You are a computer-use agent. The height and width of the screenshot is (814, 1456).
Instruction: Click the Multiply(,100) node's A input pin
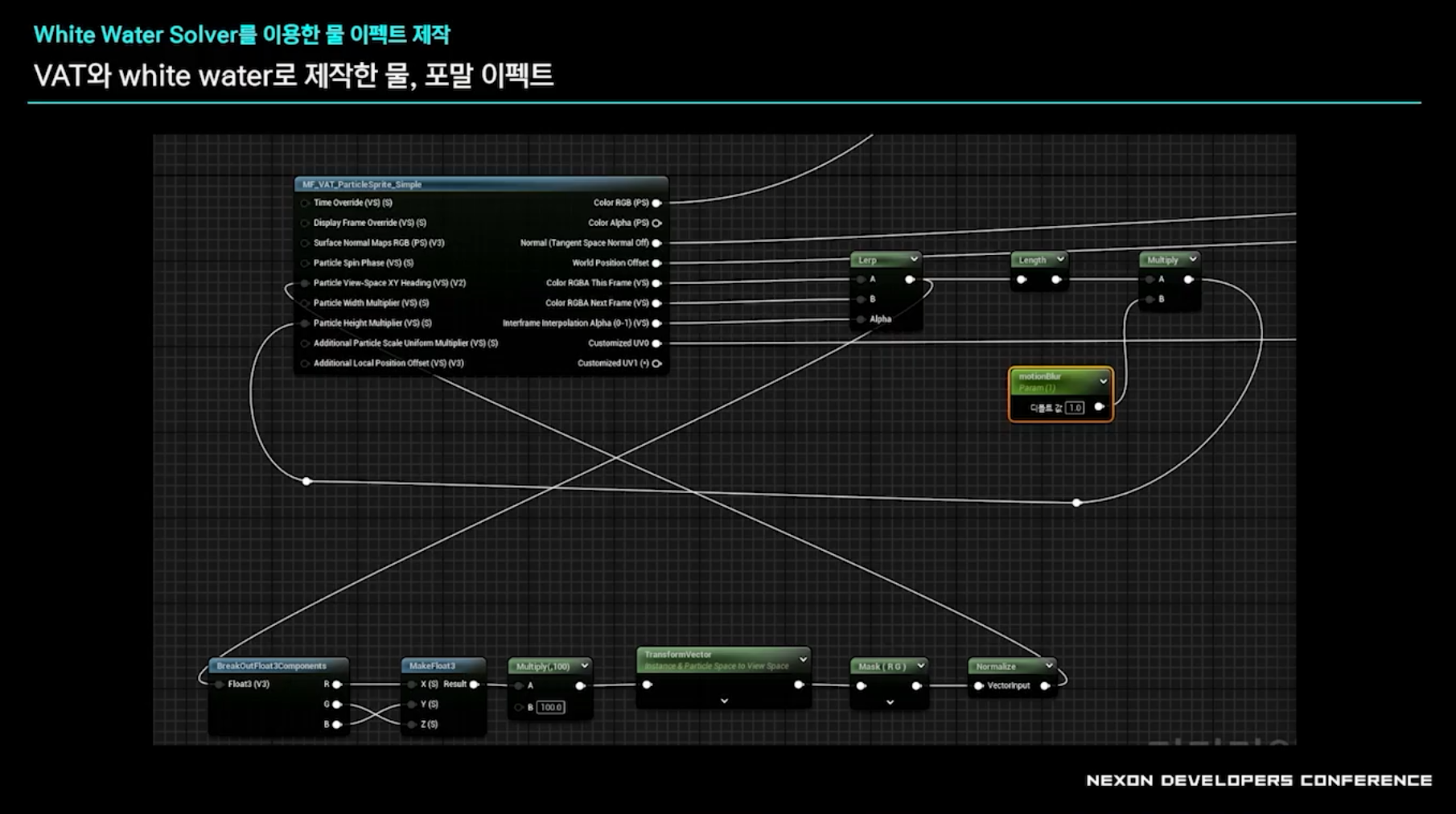coord(519,686)
